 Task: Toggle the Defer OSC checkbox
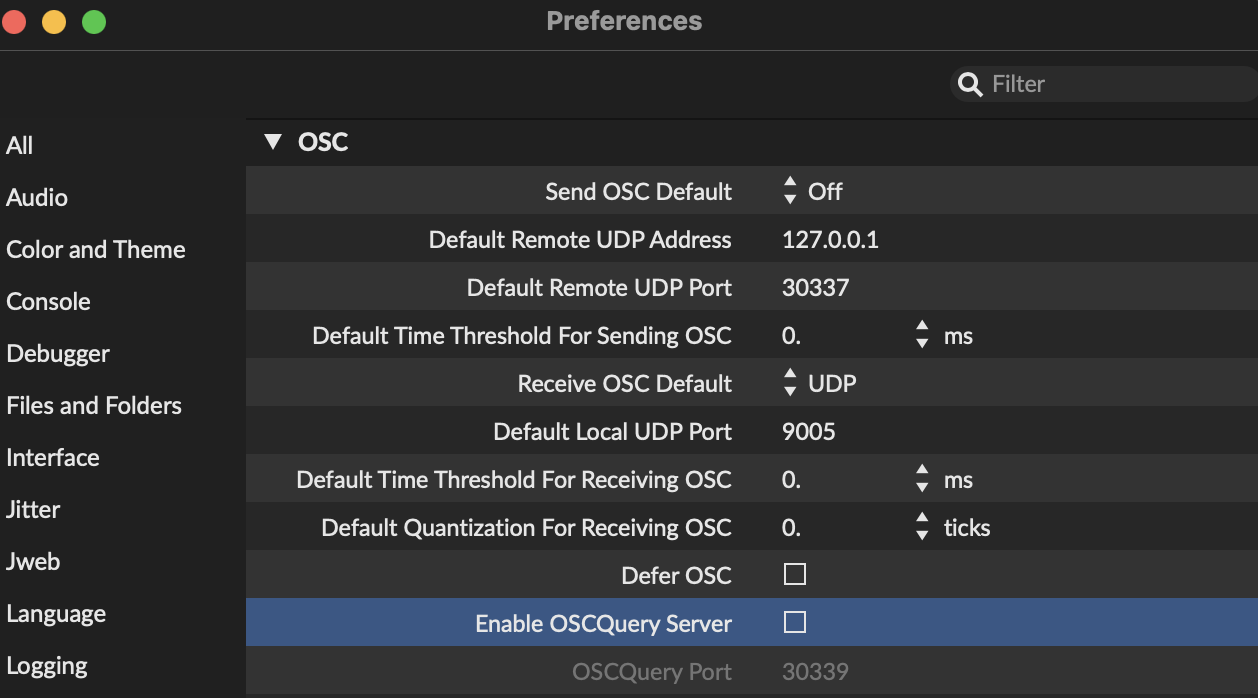coord(795,575)
